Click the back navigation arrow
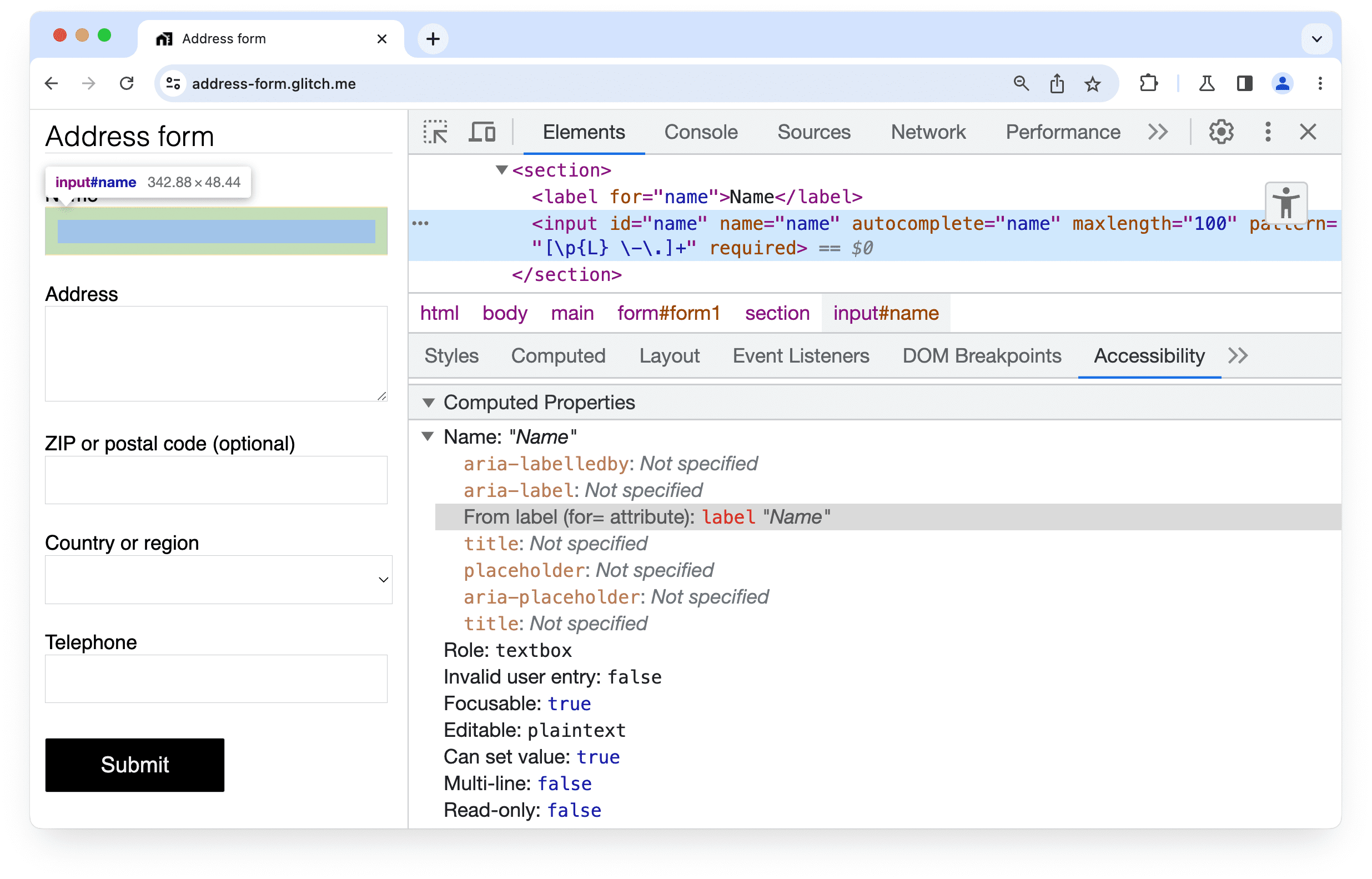This screenshot has height=879, width=1372. [x=53, y=84]
